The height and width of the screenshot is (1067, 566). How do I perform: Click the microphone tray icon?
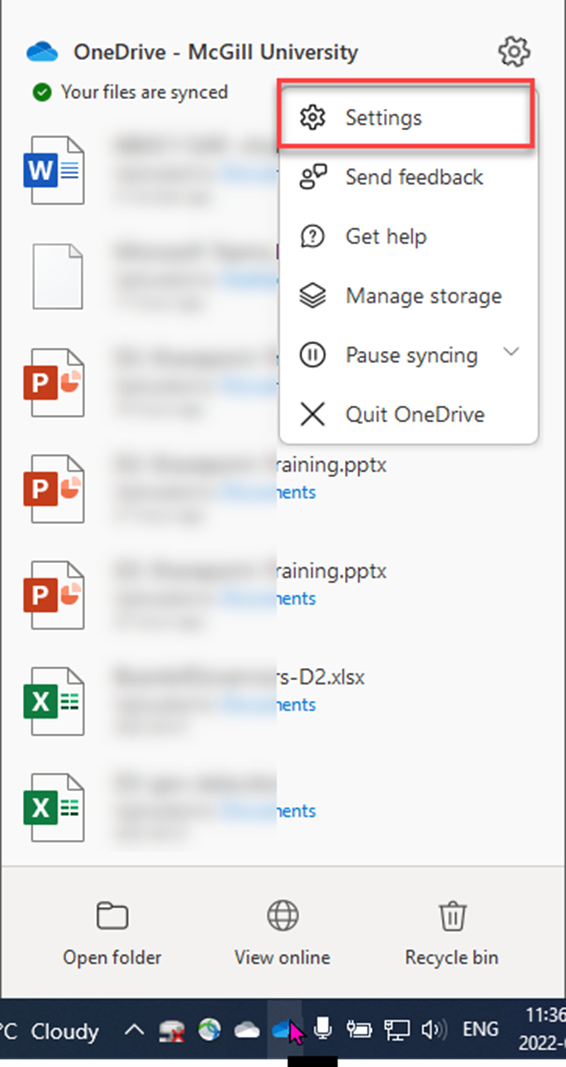(x=322, y=1030)
